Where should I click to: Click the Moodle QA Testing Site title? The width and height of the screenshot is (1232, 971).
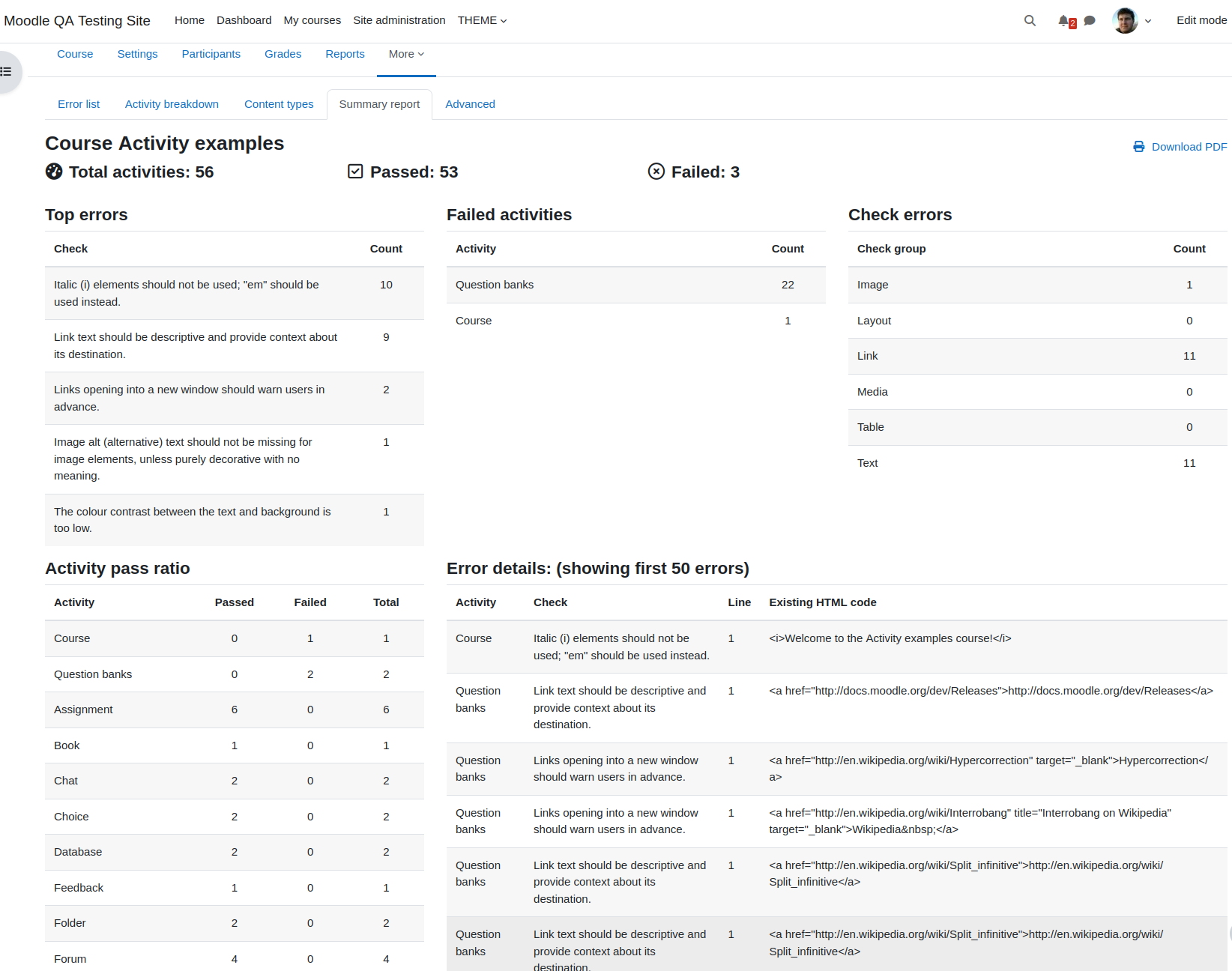(x=77, y=21)
